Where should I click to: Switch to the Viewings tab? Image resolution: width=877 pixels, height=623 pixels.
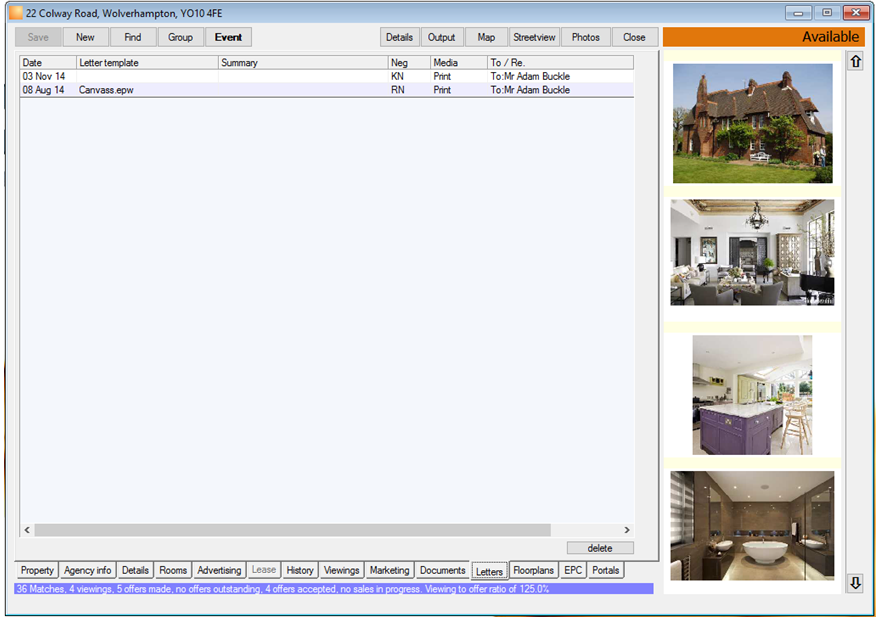tap(341, 570)
